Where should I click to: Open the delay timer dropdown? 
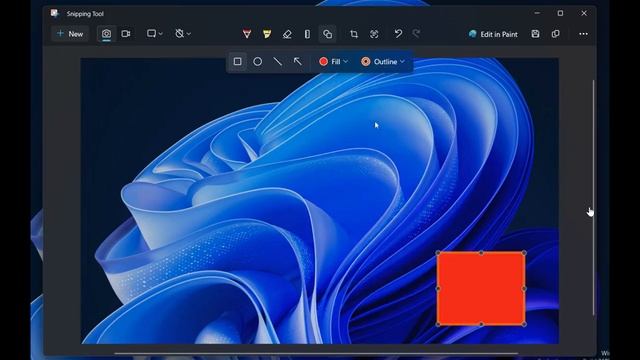click(x=183, y=34)
